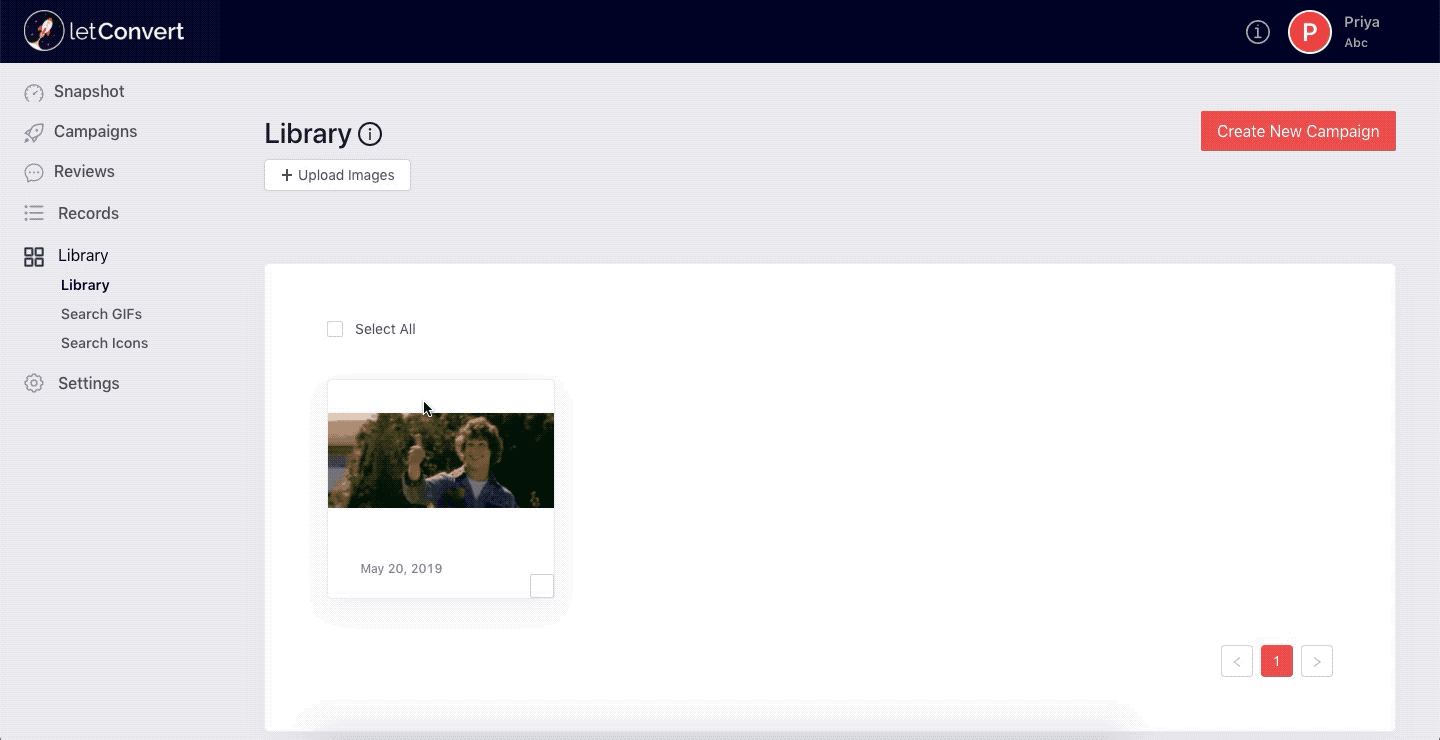Image resolution: width=1440 pixels, height=740 pixels.
Task: Open Reviews from the sidebar
Action: pos(84,171)
